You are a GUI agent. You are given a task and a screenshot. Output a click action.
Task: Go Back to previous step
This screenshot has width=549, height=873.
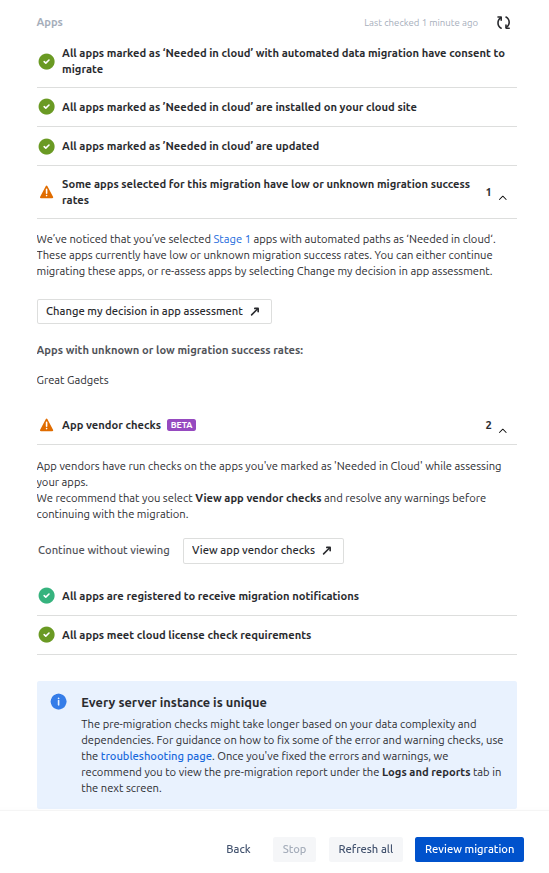tap(238, 849)
